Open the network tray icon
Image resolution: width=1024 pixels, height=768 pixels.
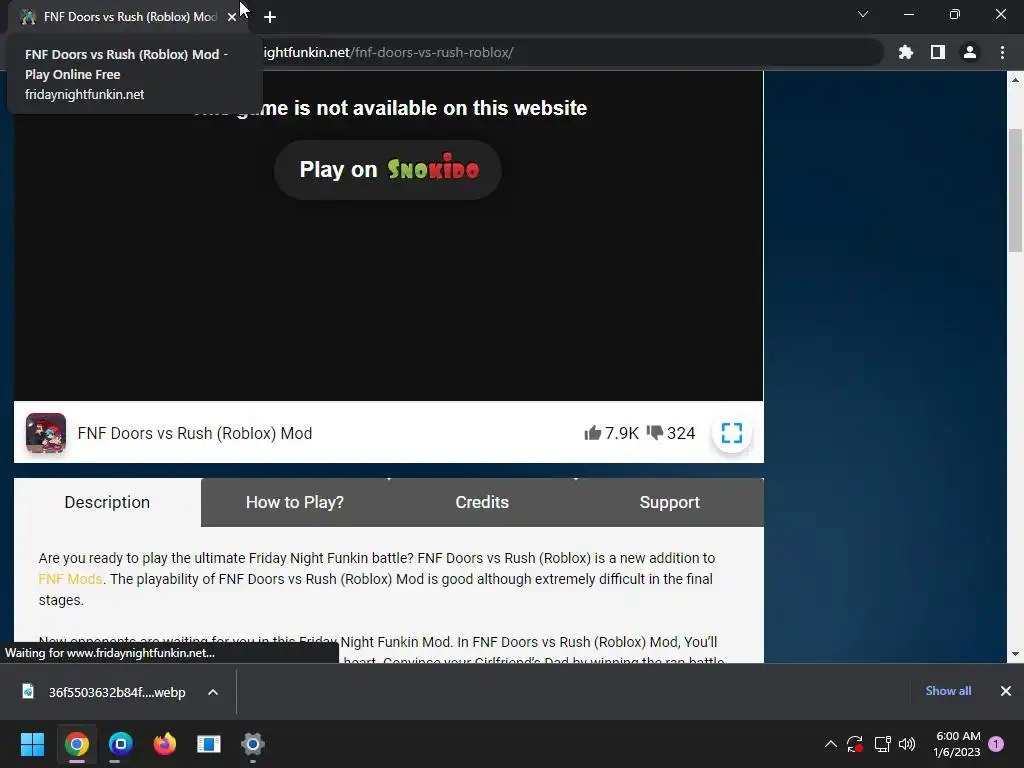tap(882, 744)
